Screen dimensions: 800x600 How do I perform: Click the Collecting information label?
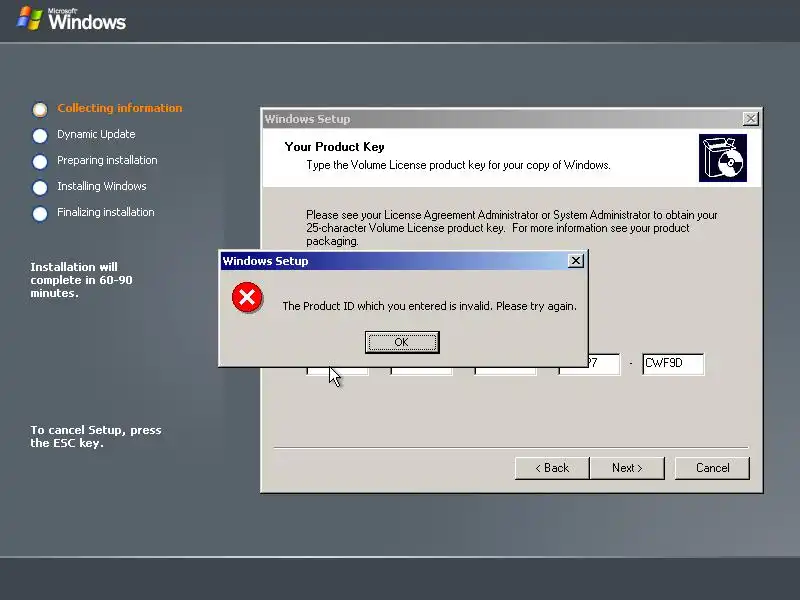[x=119, y=108]
